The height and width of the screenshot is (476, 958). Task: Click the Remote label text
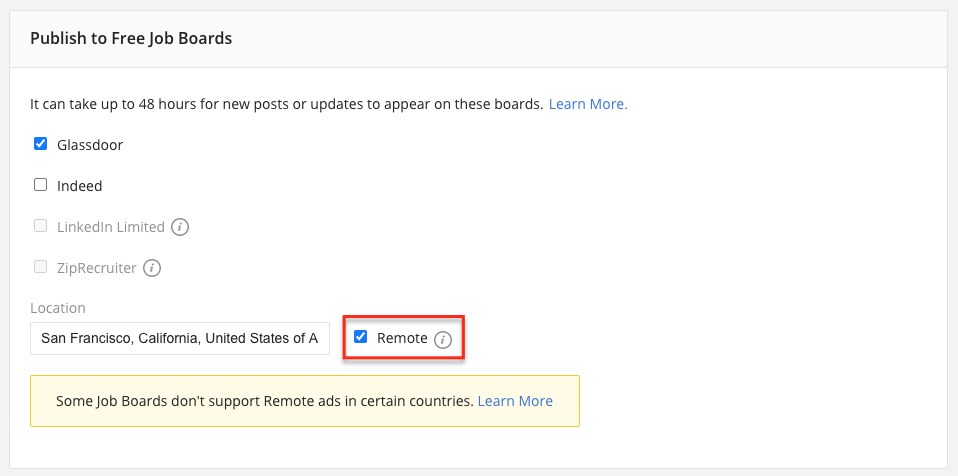402,339
